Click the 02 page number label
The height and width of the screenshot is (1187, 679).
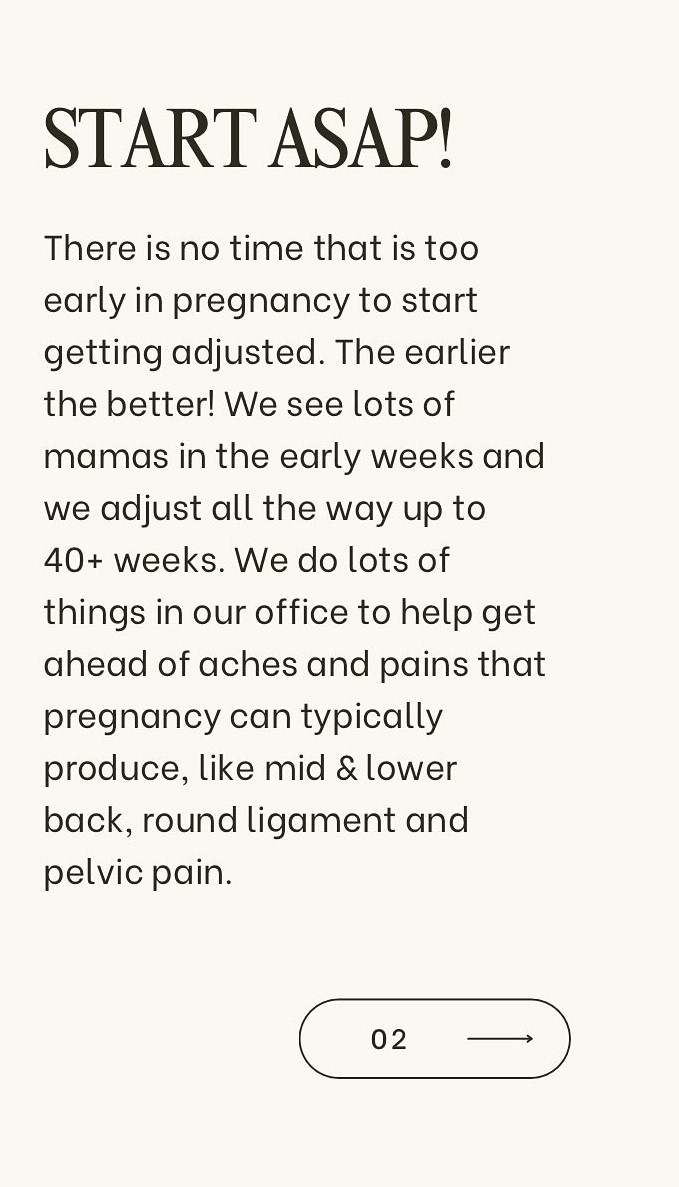(x=389, y=1039)
